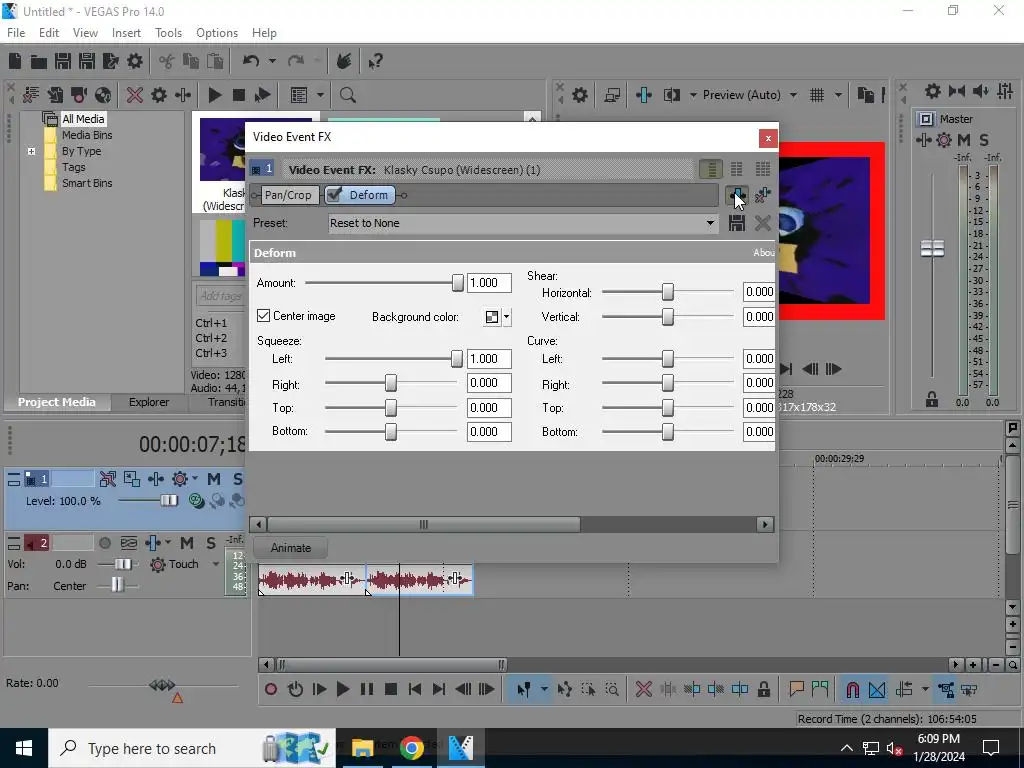Arm audio track 2 for record
Image resolution: width=1024 pixels, height=768 pixels.
click(x=104, y=543)
